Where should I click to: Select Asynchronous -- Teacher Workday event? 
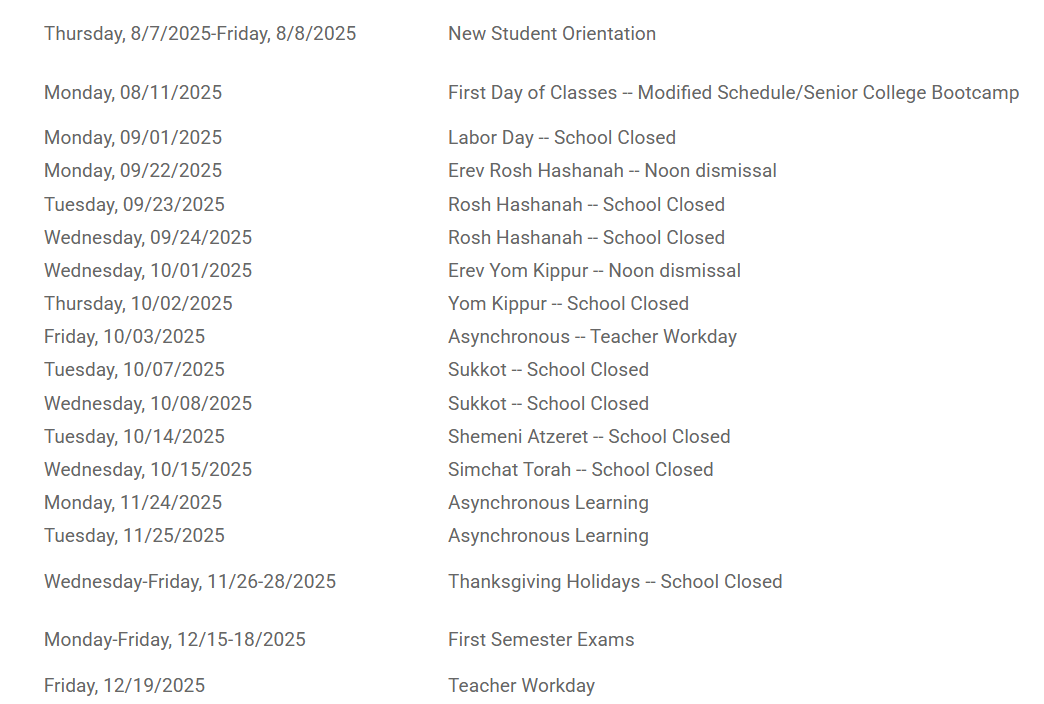pos(592,337)
